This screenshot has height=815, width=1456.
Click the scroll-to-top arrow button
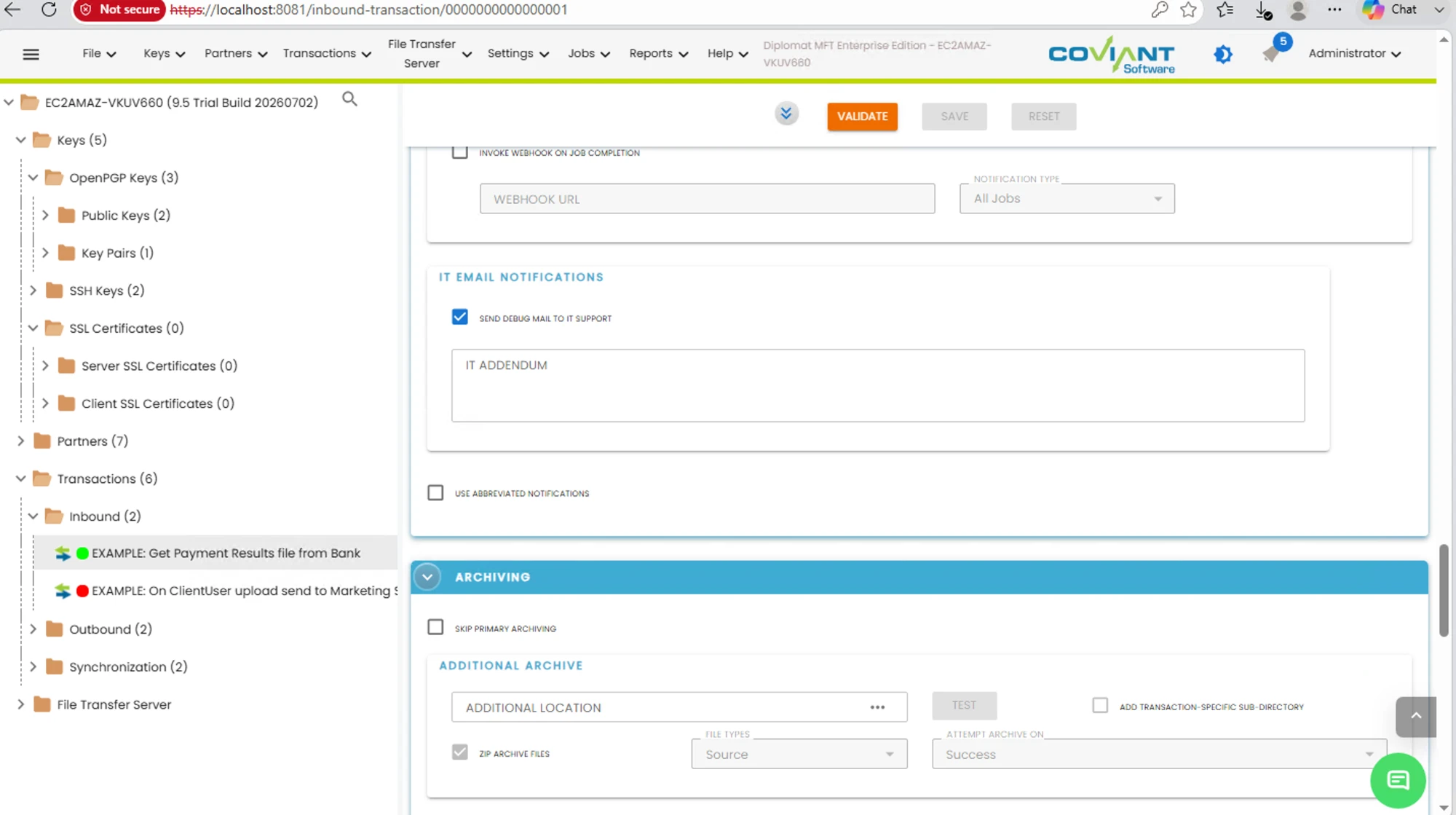pos(1415,717)
